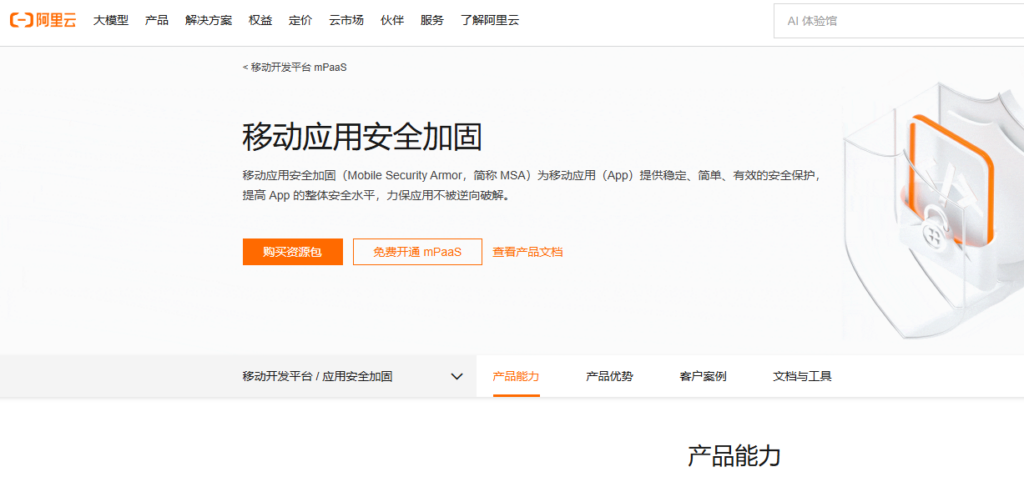The image size is (1024, 487).
Task: Click the 移动应用安全加固 page title
Action: point(362,137)
